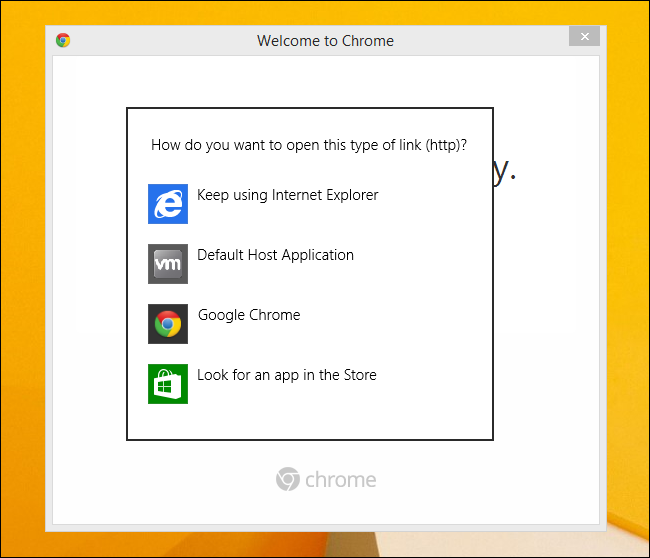
Task: Choose Look for an app in the Store
Action: point(287,375)
